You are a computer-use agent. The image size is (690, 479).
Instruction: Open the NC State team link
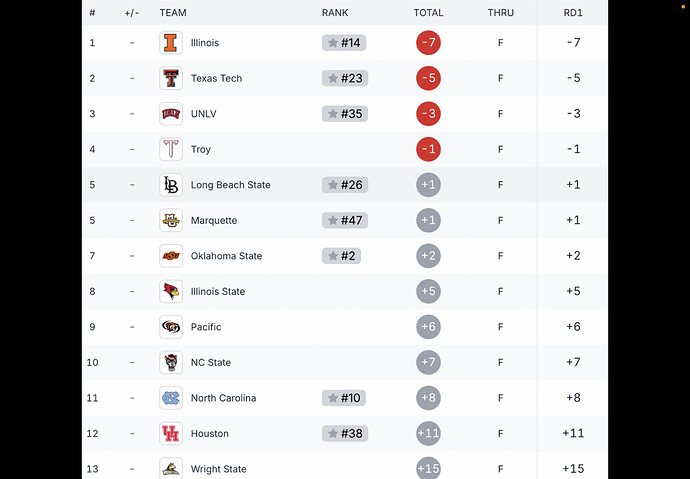pyautogui.click(x=211, y=362)
